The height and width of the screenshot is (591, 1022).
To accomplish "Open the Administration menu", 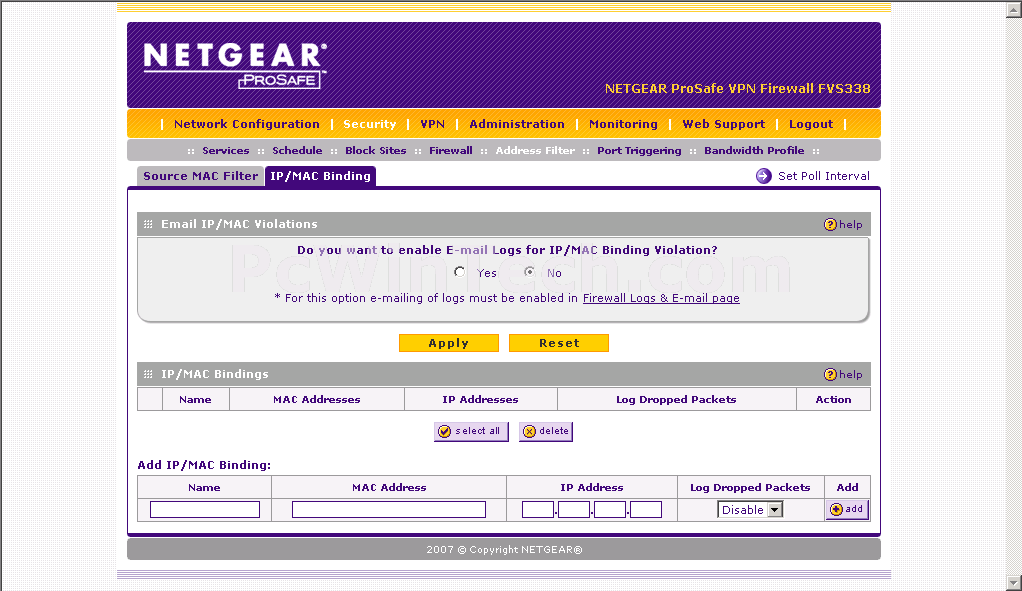I will click(517, 124).
